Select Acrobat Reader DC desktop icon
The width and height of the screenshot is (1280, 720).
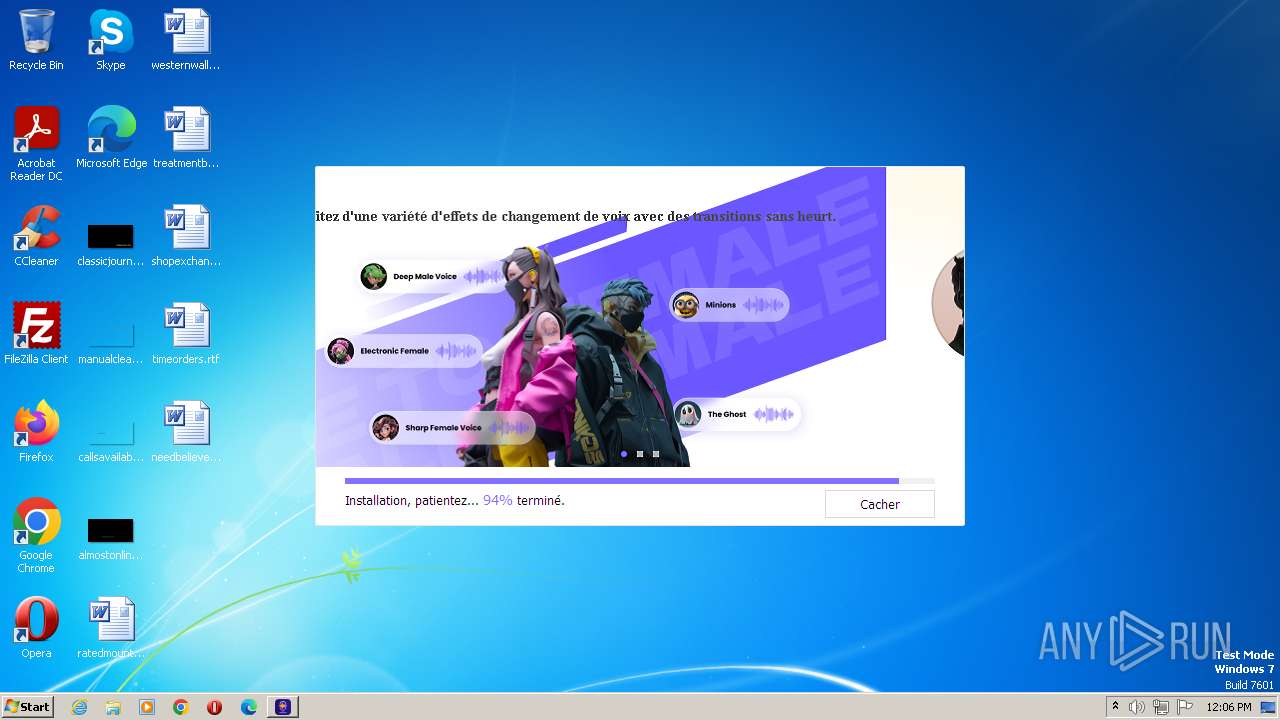36,143
